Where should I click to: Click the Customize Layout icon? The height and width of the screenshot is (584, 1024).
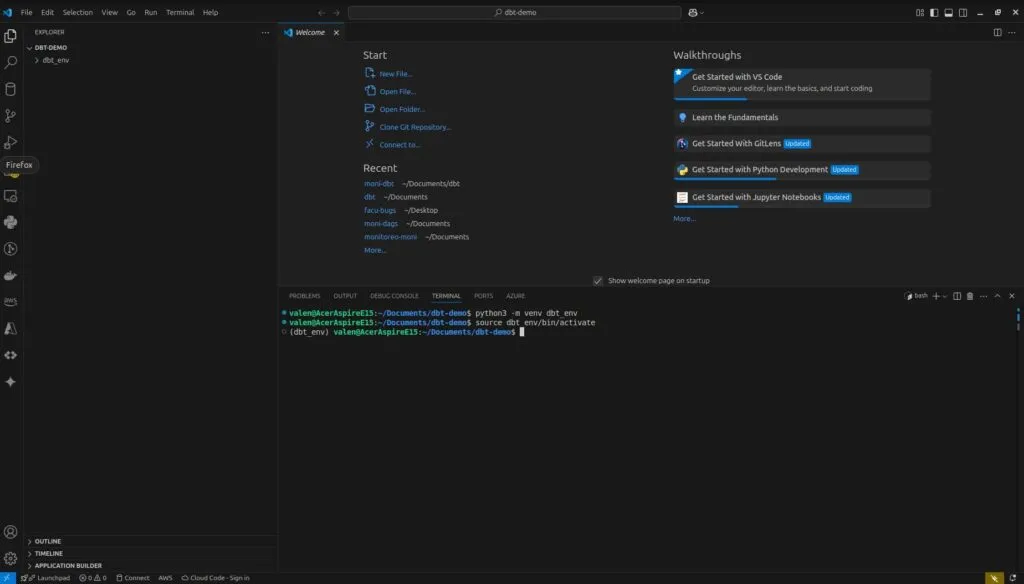coord(920,12)
